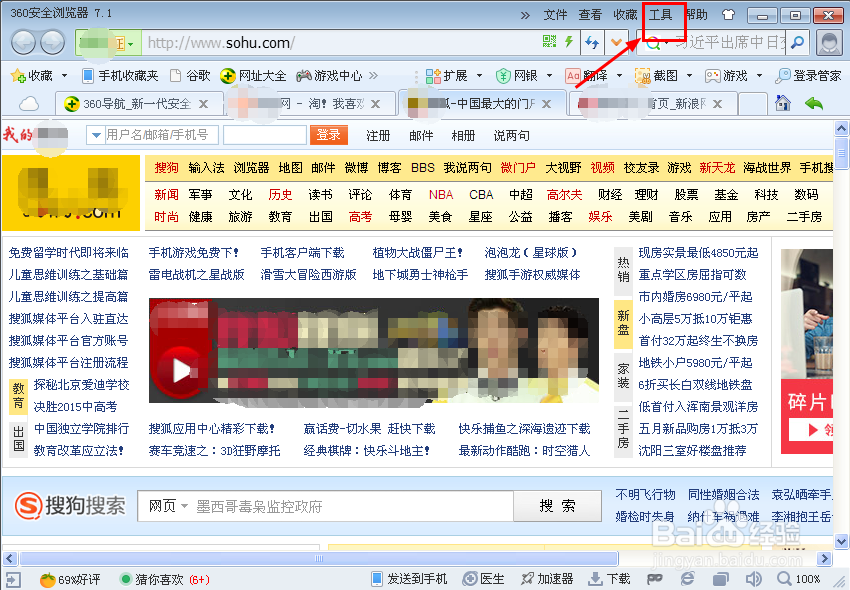This screenshot has height=590, width=850.
Task: Toggle the green lightning speed mode icon
Action: [569, 41]
